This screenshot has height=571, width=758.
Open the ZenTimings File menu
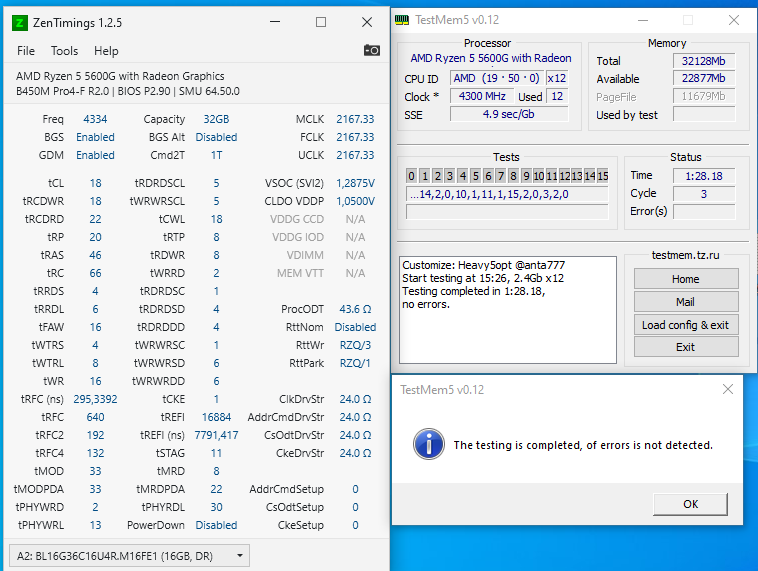26,51
